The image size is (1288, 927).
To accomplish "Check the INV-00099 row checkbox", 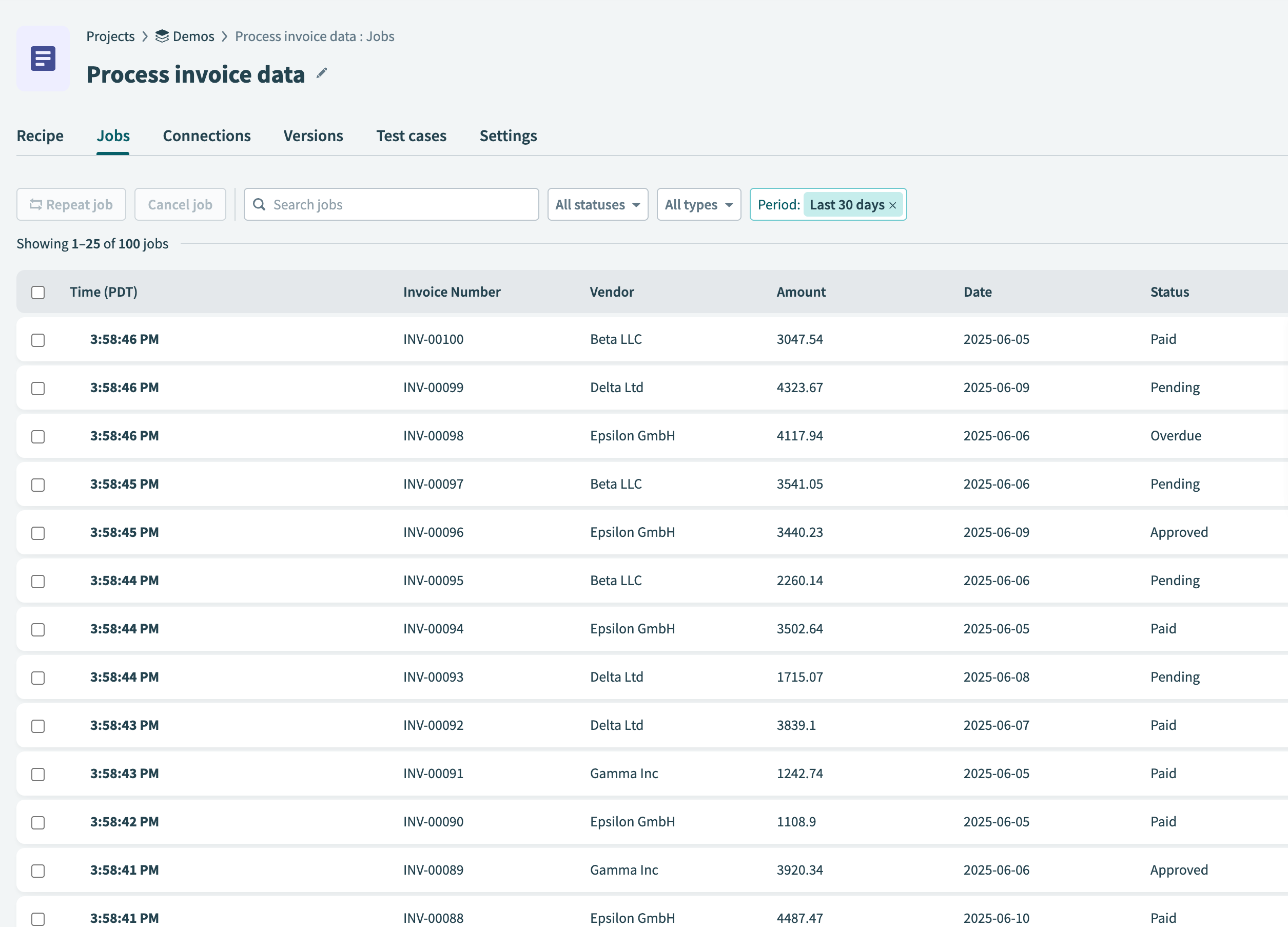I will [38, 389].
